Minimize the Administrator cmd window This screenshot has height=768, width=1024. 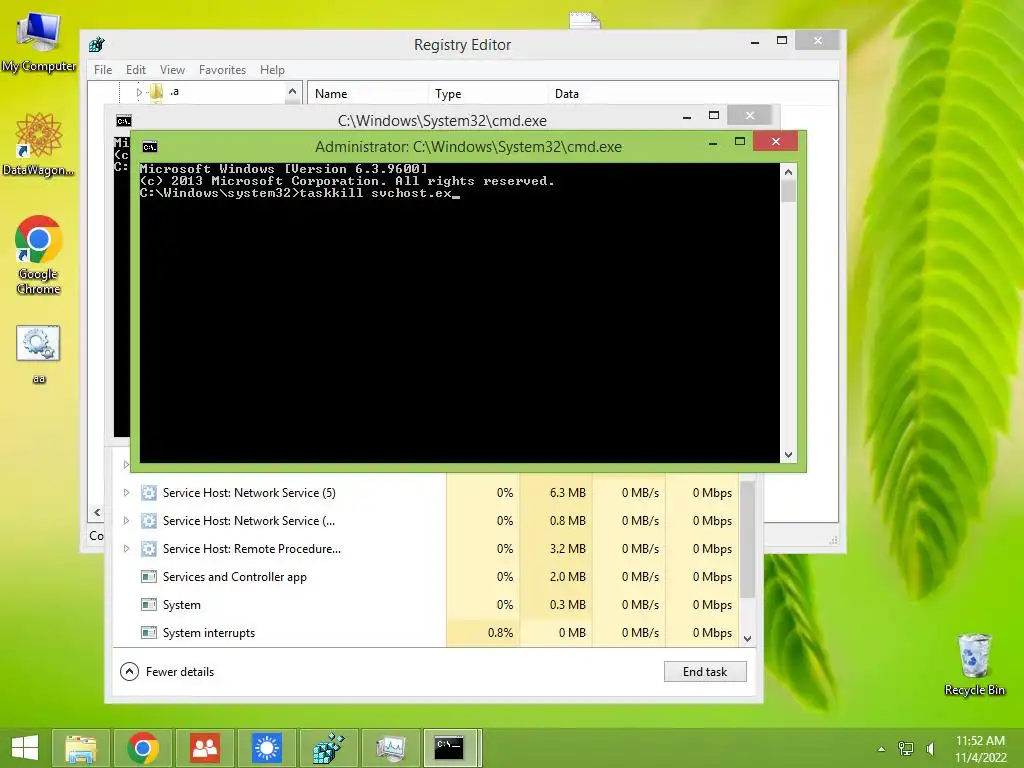pyautogui.click(x=713, y=142)
